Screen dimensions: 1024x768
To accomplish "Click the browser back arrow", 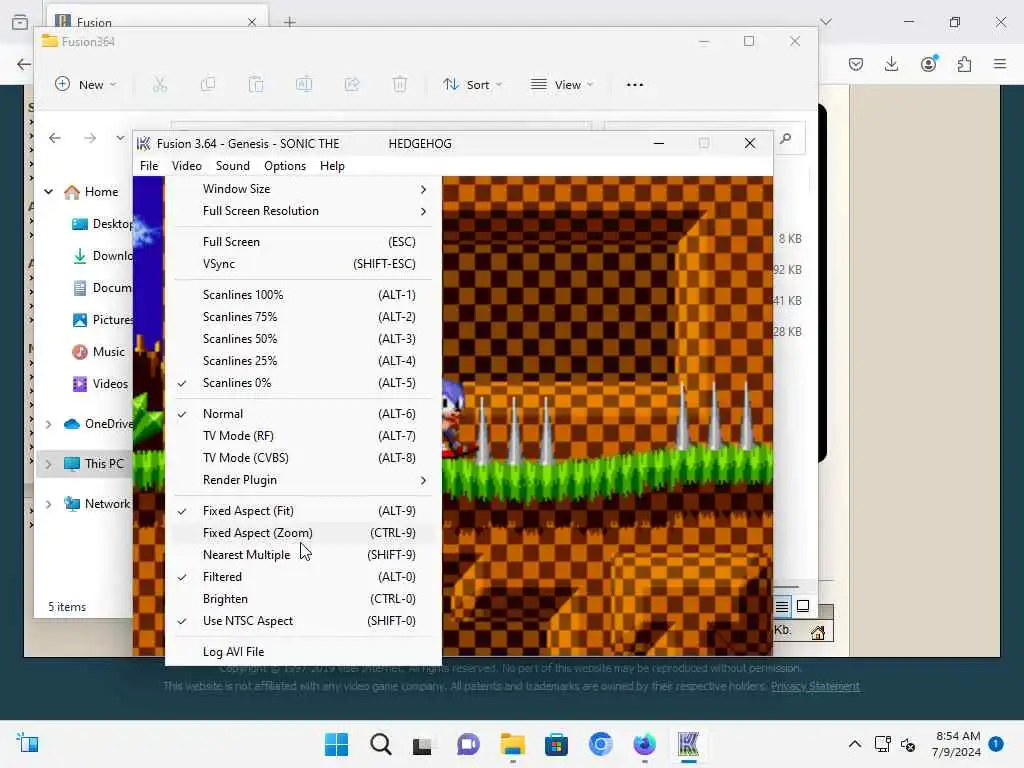I will pyautogui.click(x=24, y=64).
